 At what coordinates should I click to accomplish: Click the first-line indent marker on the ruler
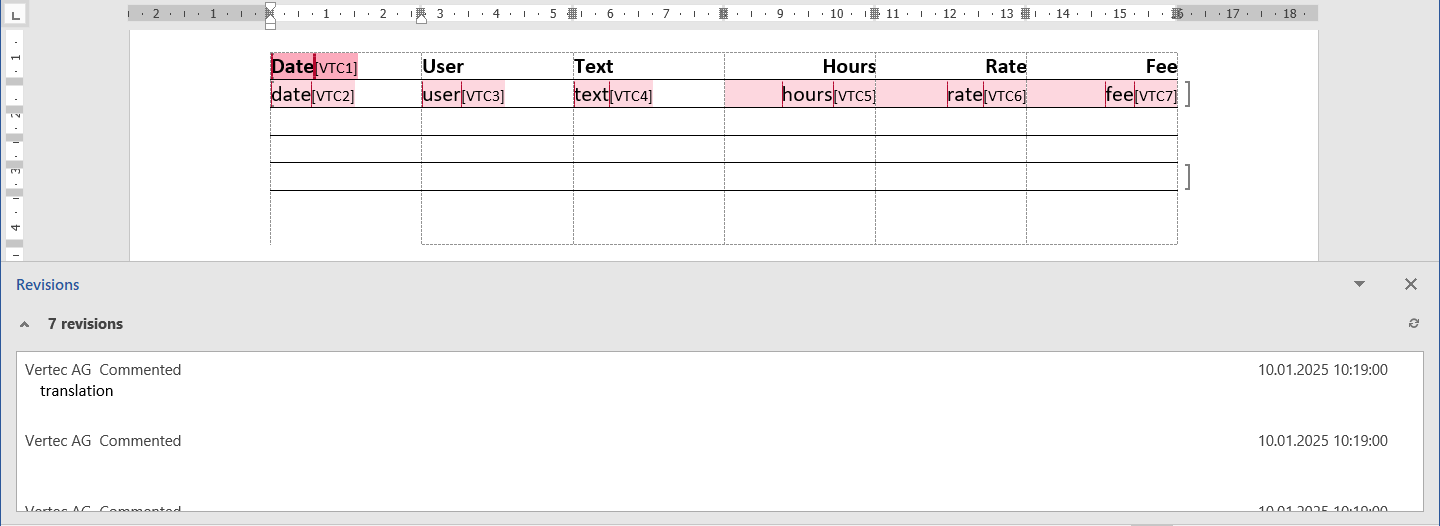[x=270, y=8]
